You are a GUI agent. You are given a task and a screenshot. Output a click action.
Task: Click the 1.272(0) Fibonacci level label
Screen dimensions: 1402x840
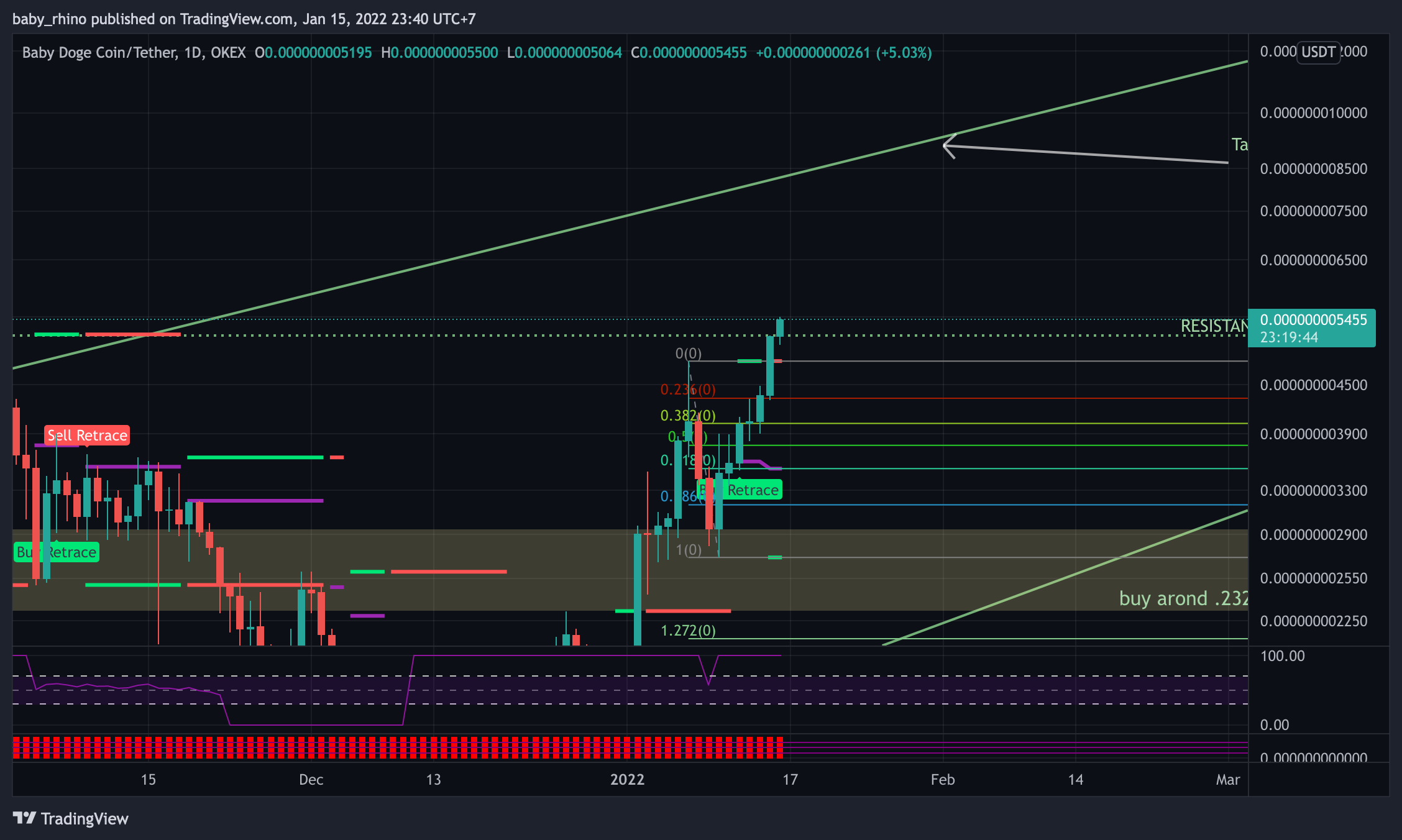pos(688,631)
